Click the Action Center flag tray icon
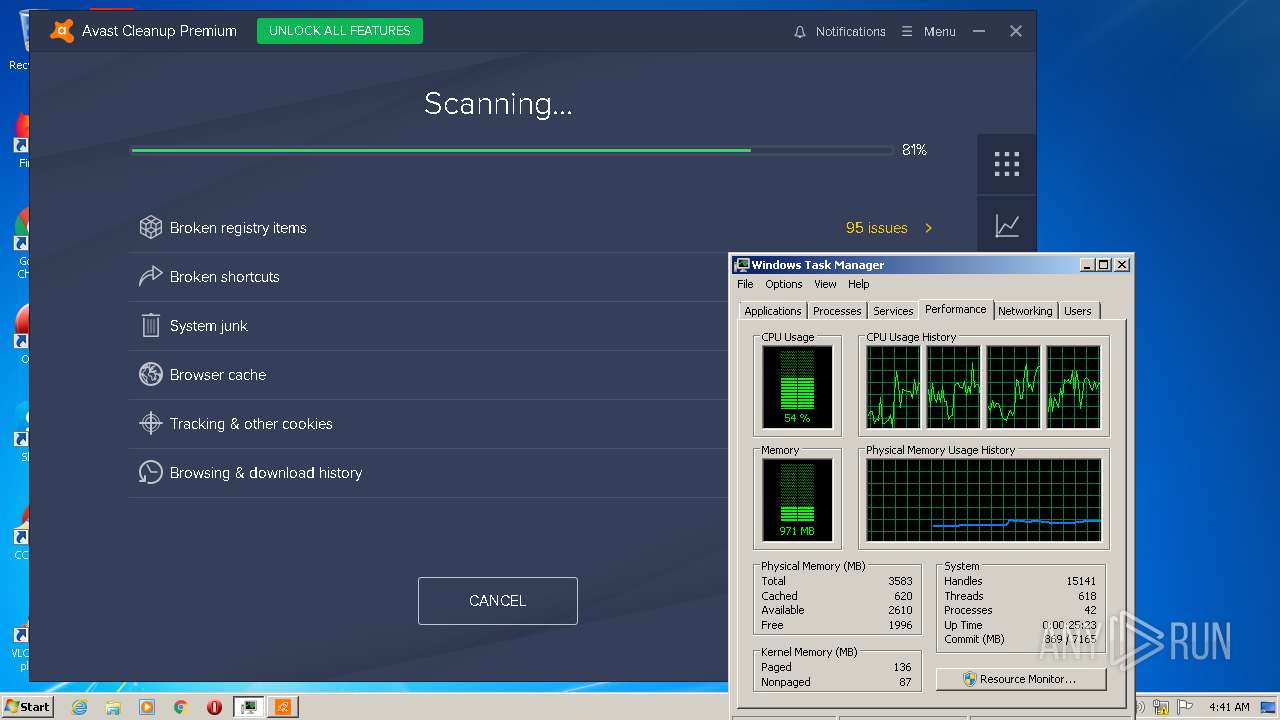Screen dimensions: 1280x720 [1186, 707]
